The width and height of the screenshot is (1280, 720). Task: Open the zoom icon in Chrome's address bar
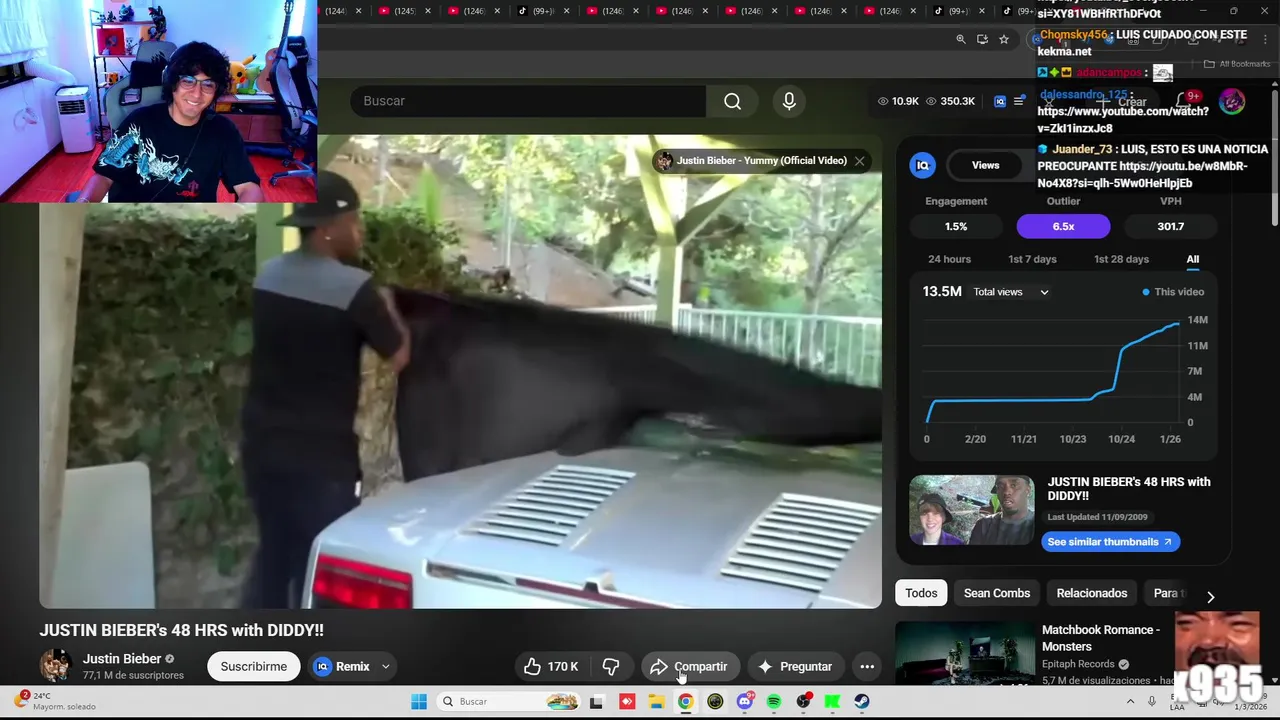point(961,39)
